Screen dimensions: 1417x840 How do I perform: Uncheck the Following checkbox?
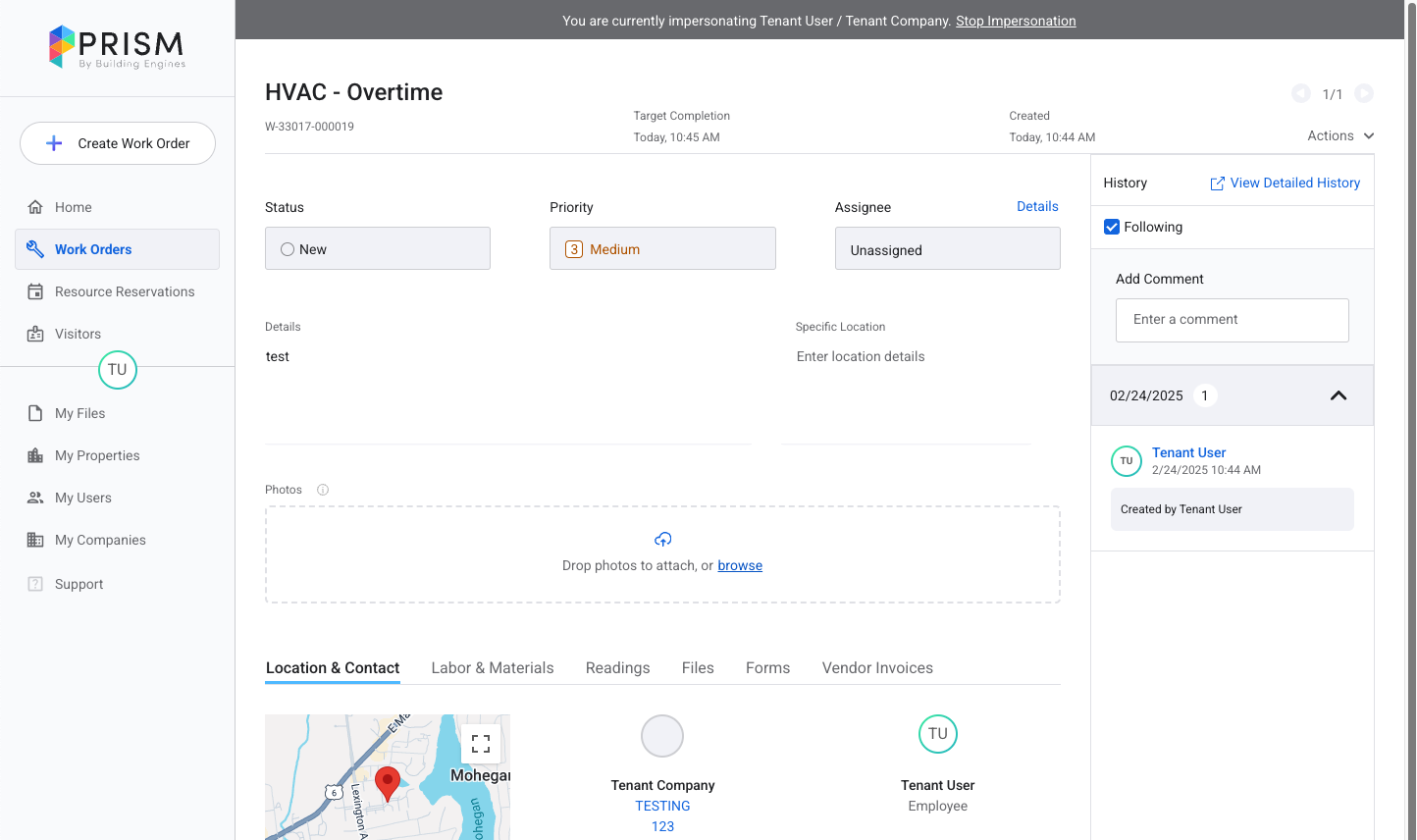pos(1112,227)
